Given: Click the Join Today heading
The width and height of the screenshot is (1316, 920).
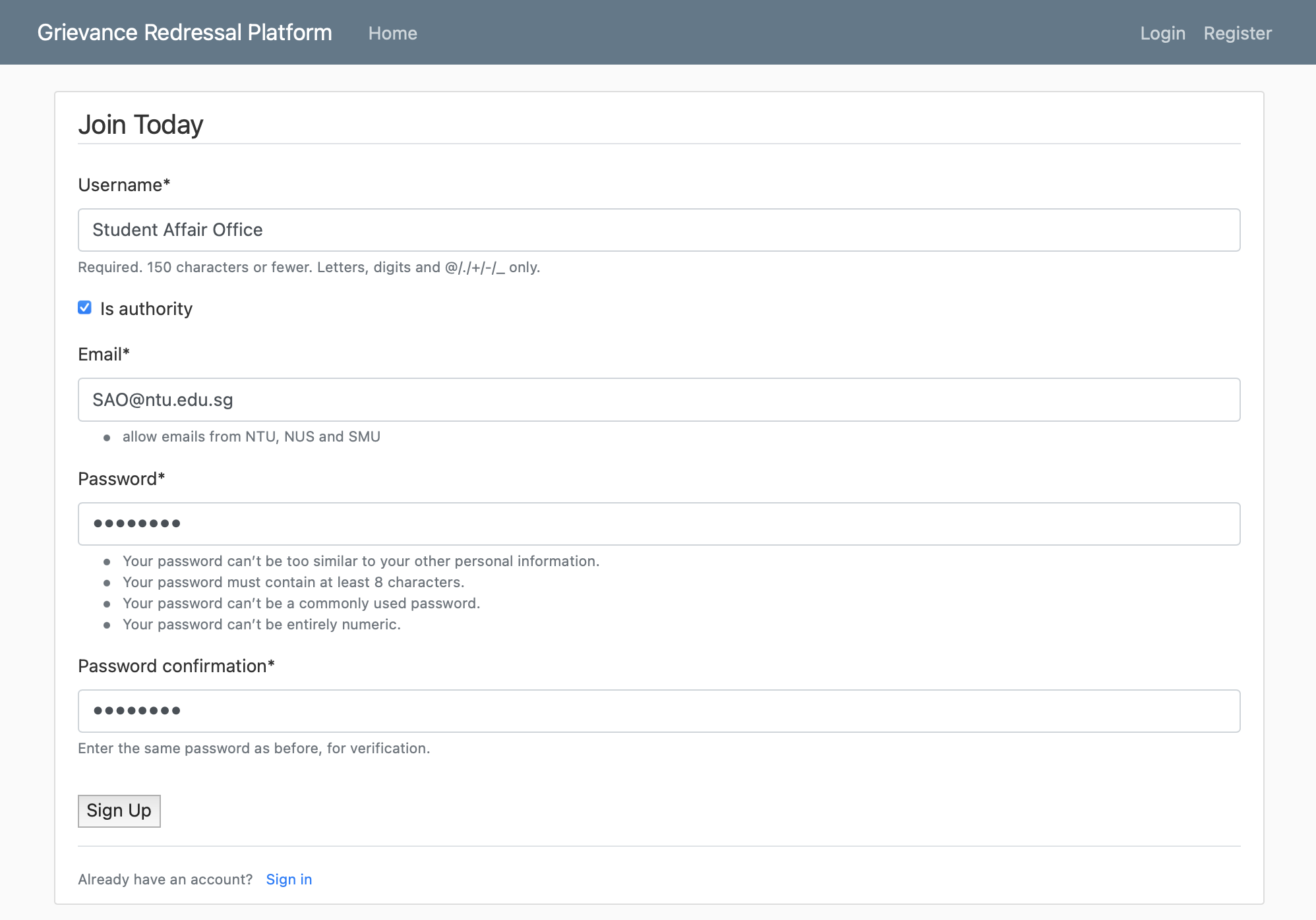Looking at the screenshot, I should click(x=140, y=125).
